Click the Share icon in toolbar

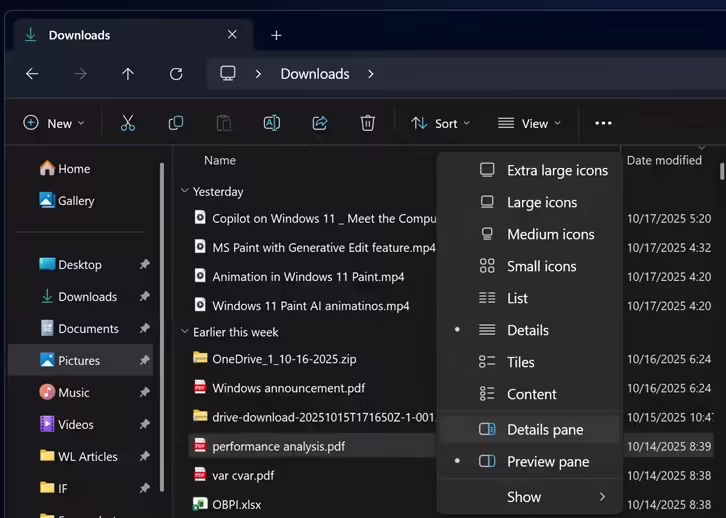click(x=320, y=123)
